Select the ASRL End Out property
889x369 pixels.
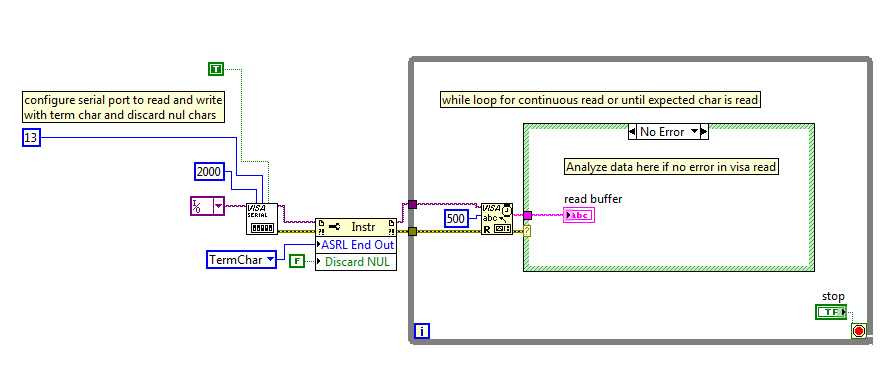click(356, 245)
